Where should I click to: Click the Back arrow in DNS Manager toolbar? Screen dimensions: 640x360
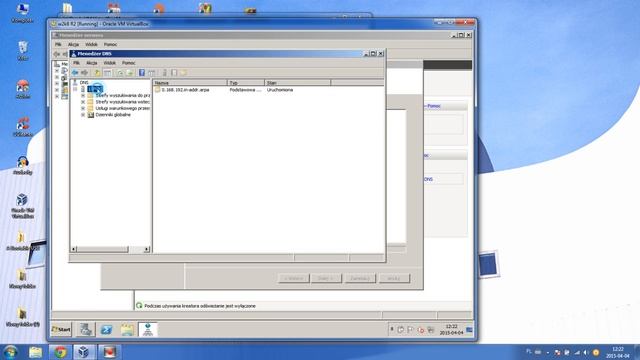[x=75, y=73]
